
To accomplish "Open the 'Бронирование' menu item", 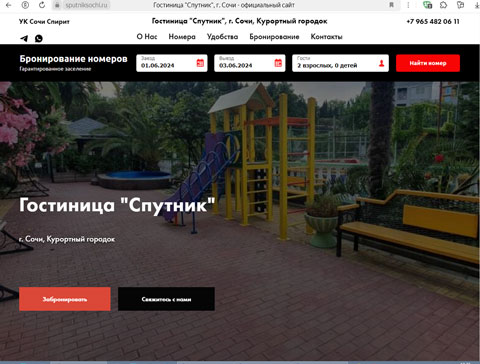I will point(274,37).
